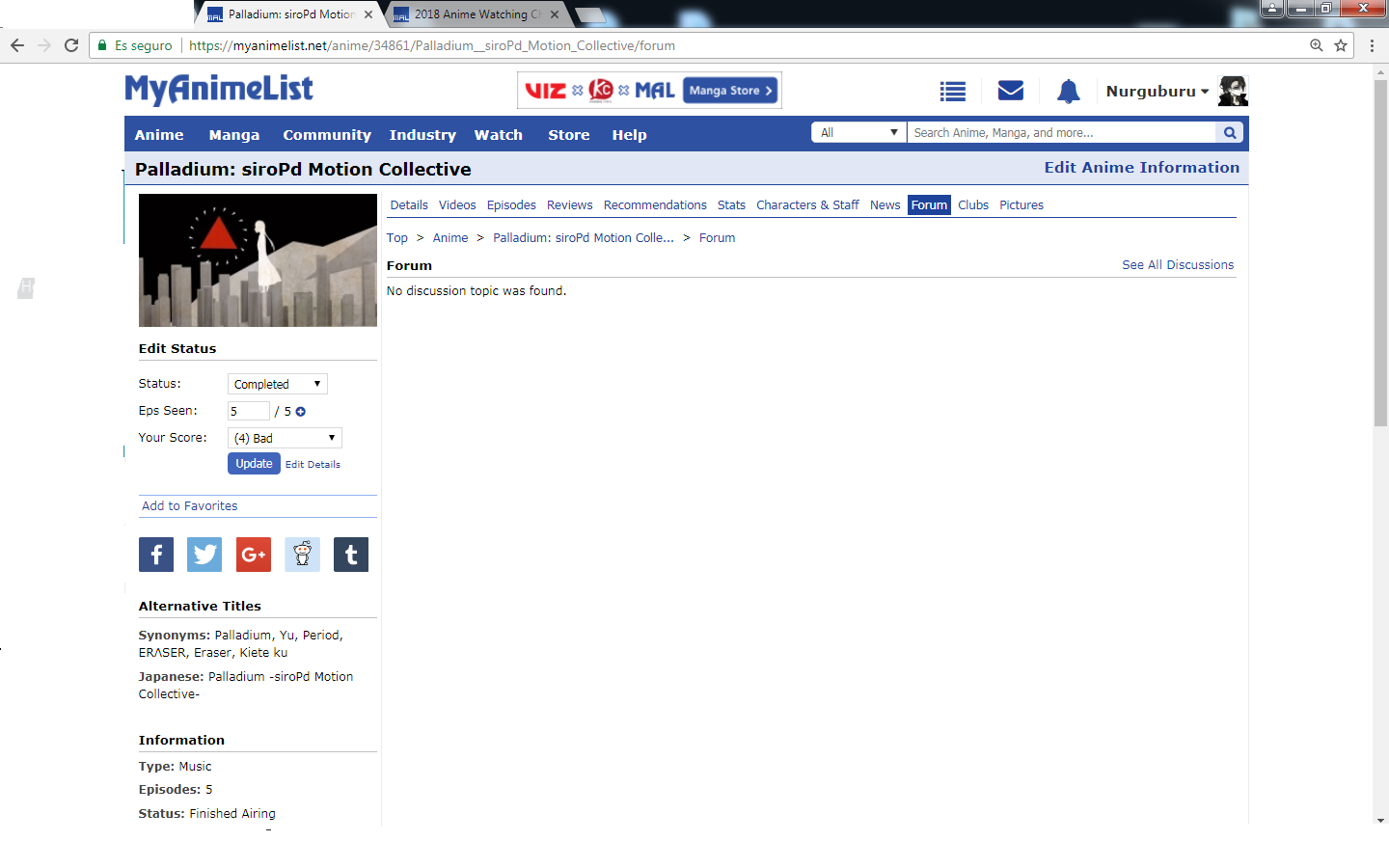The image size is (1389, 868).
Task: Click the secure padlock icon
Action: point(102,45)
